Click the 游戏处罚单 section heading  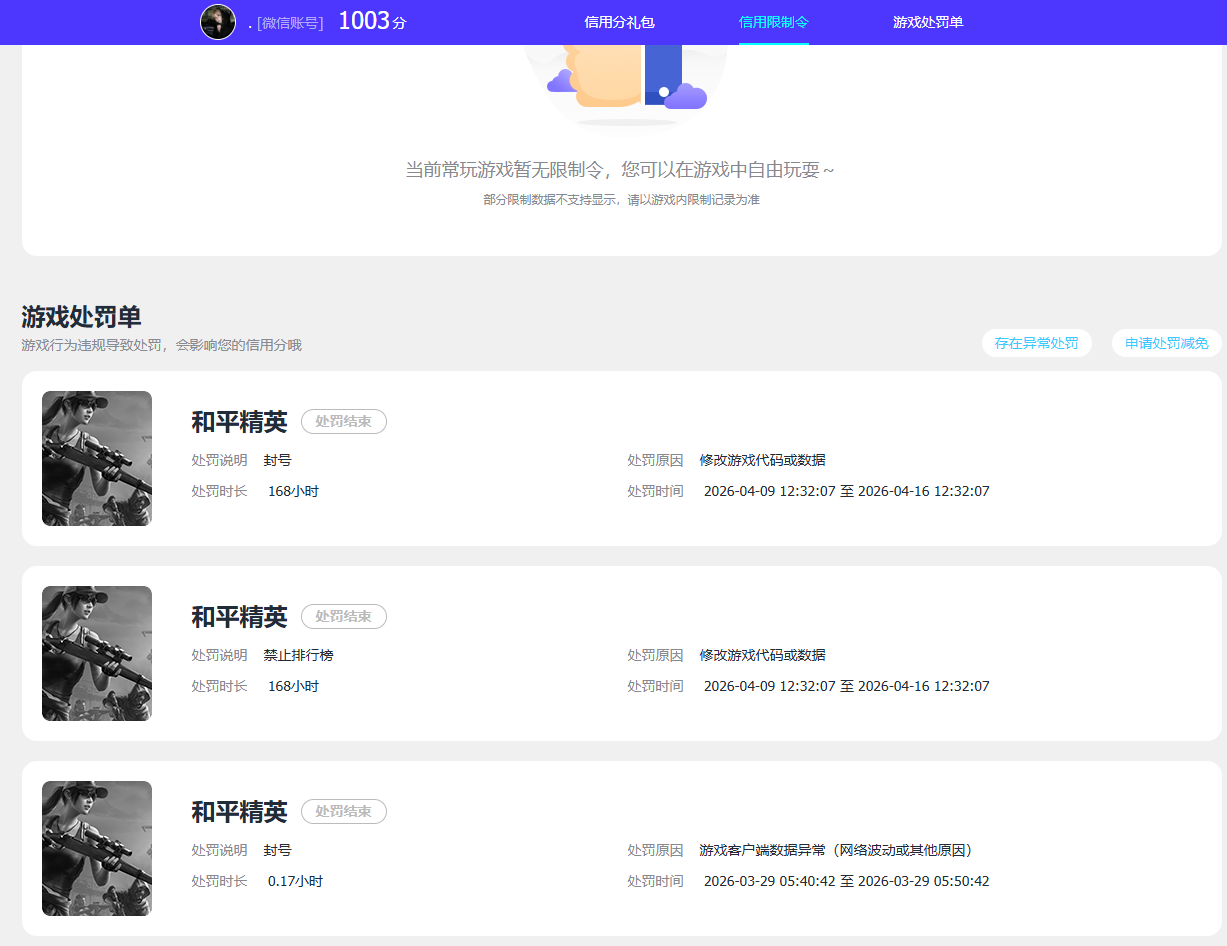coord(81,317)
